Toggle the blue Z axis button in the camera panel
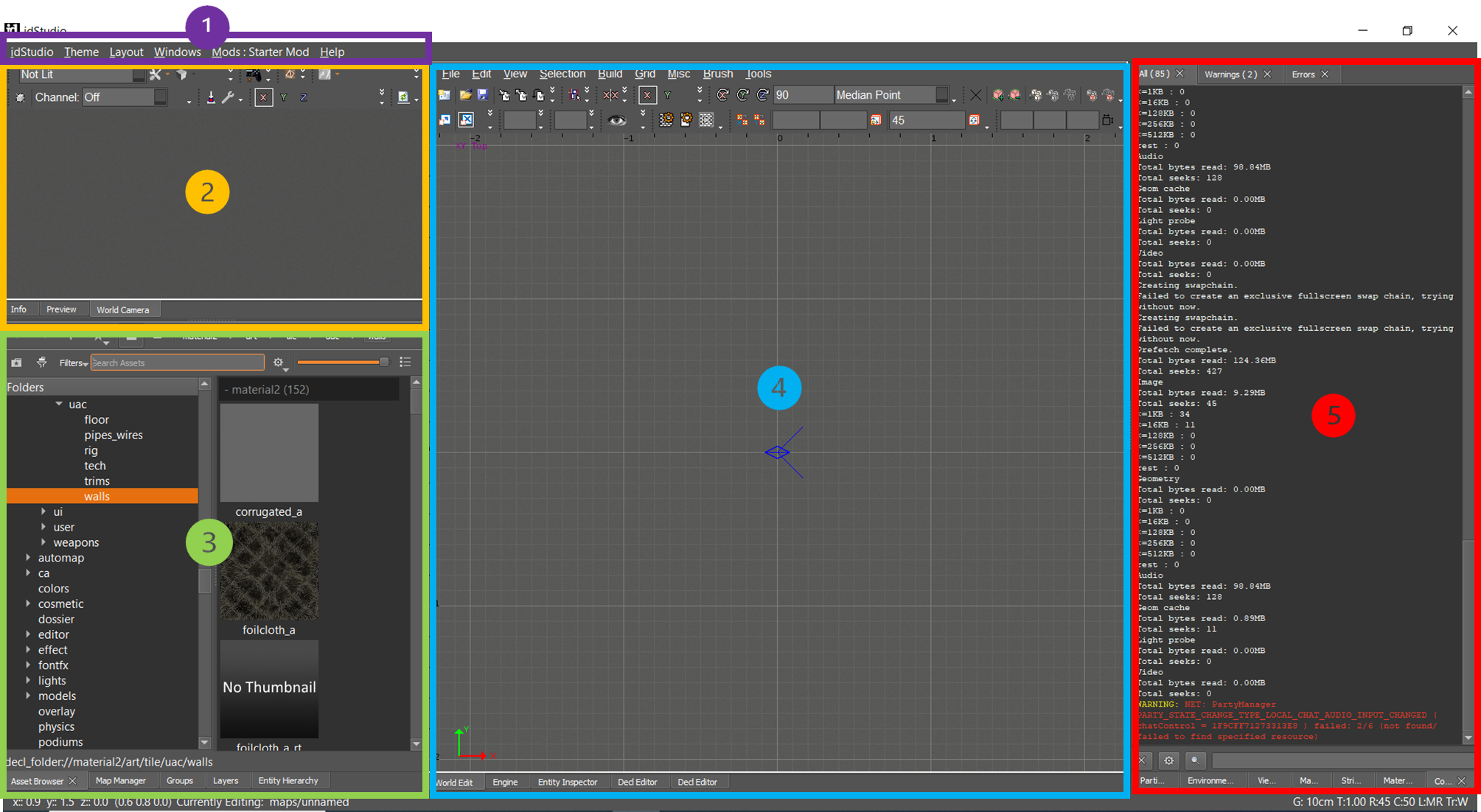1481x812 pixels. [x=303, y=97]
